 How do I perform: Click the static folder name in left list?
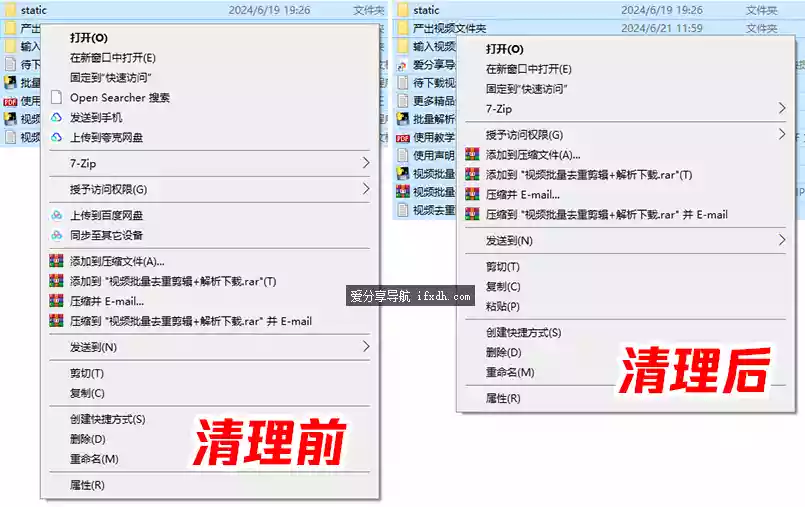(x=33, y=10)
